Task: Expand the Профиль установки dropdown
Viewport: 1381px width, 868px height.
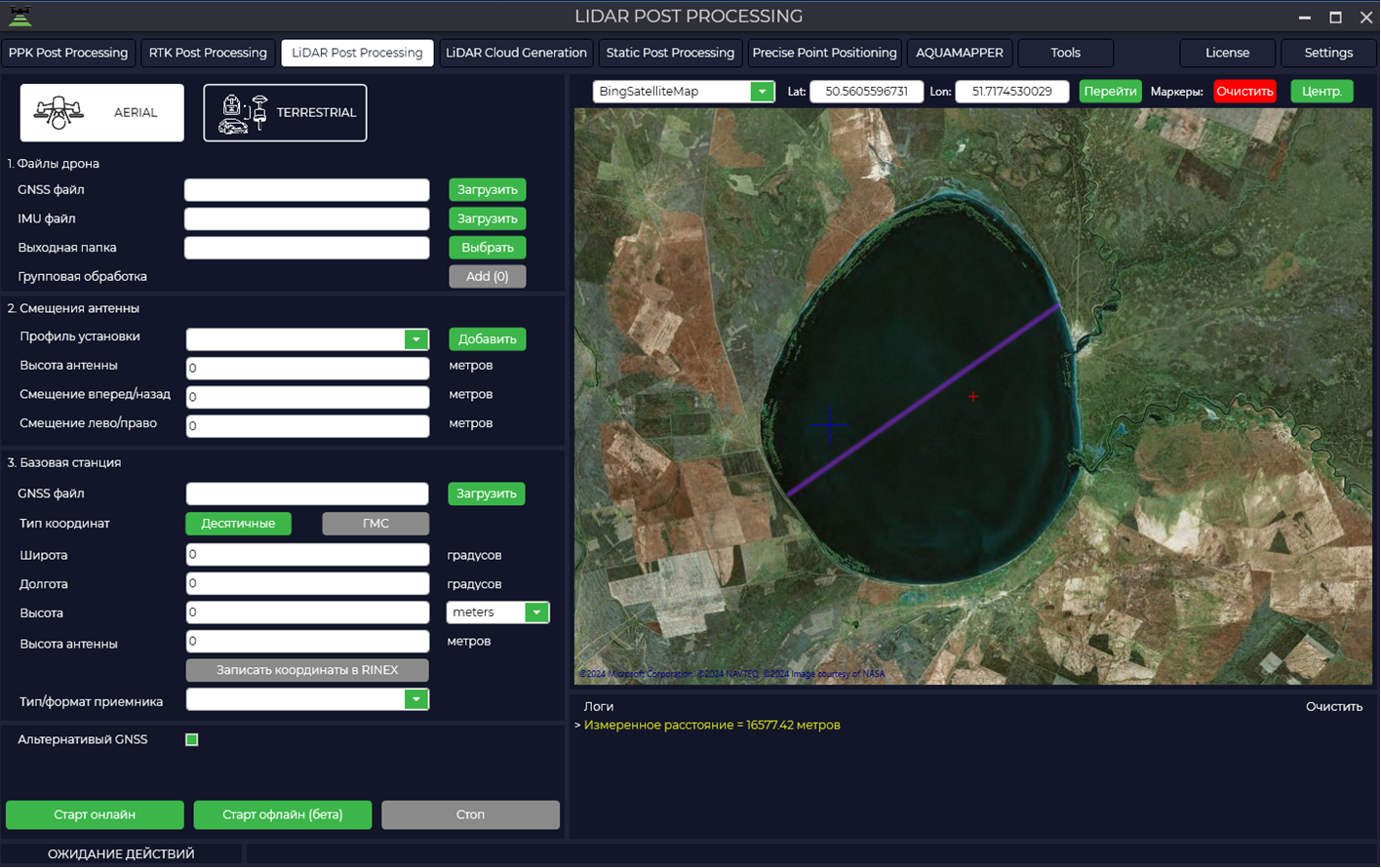Action: [416, 339]
